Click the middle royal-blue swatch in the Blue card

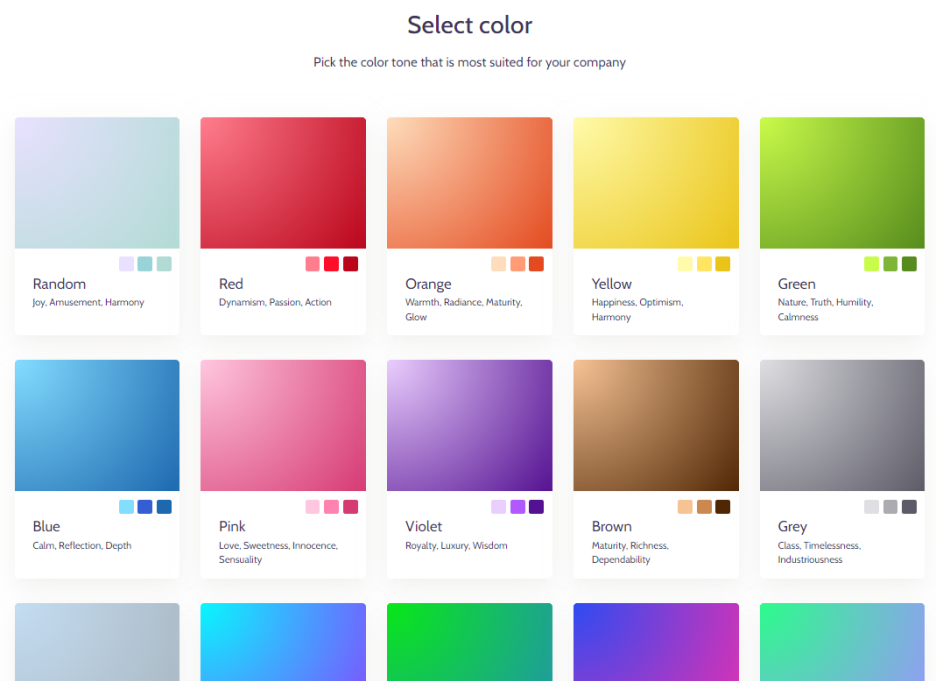(145, 507)
